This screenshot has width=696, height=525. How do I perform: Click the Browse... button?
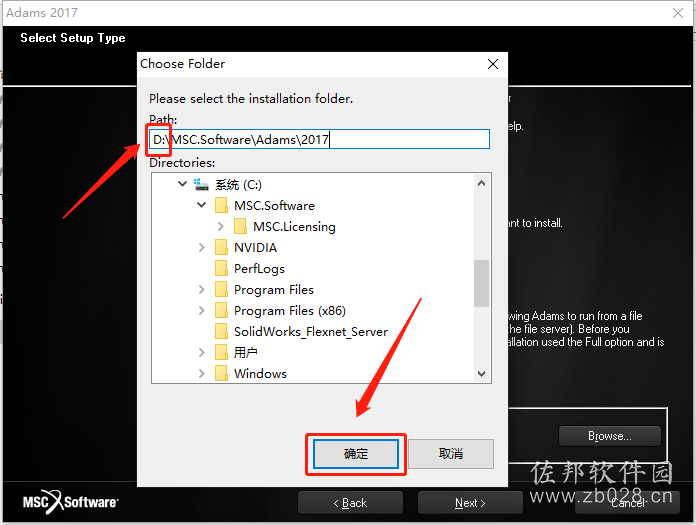[610, 436]
